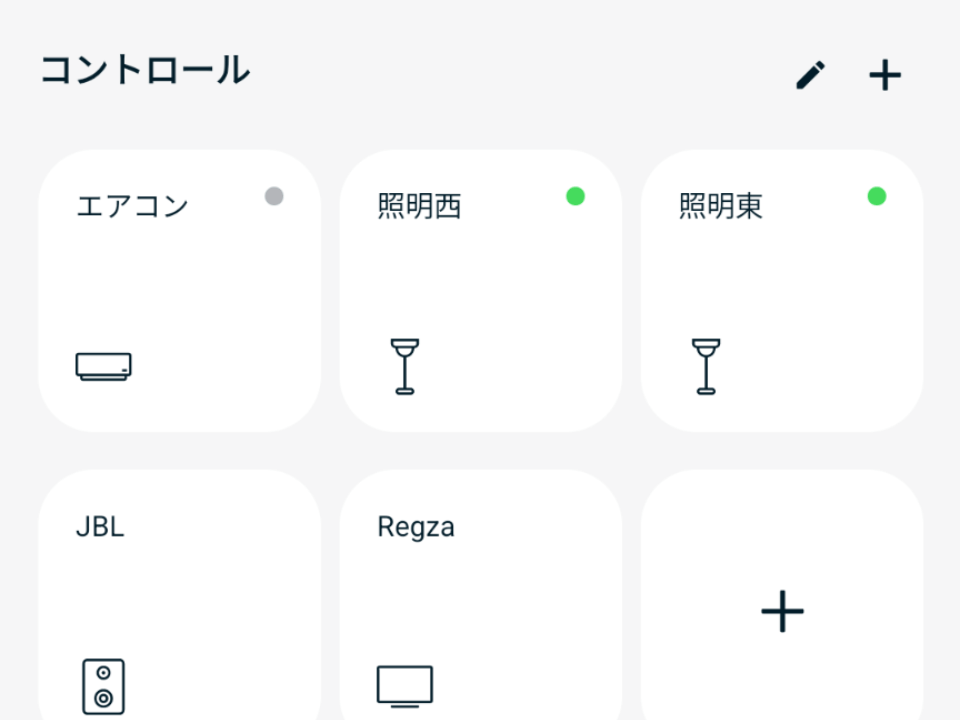Screen dimensions: 960x720
Task: Open the 照明東 control card
Action: pos(781,290)
